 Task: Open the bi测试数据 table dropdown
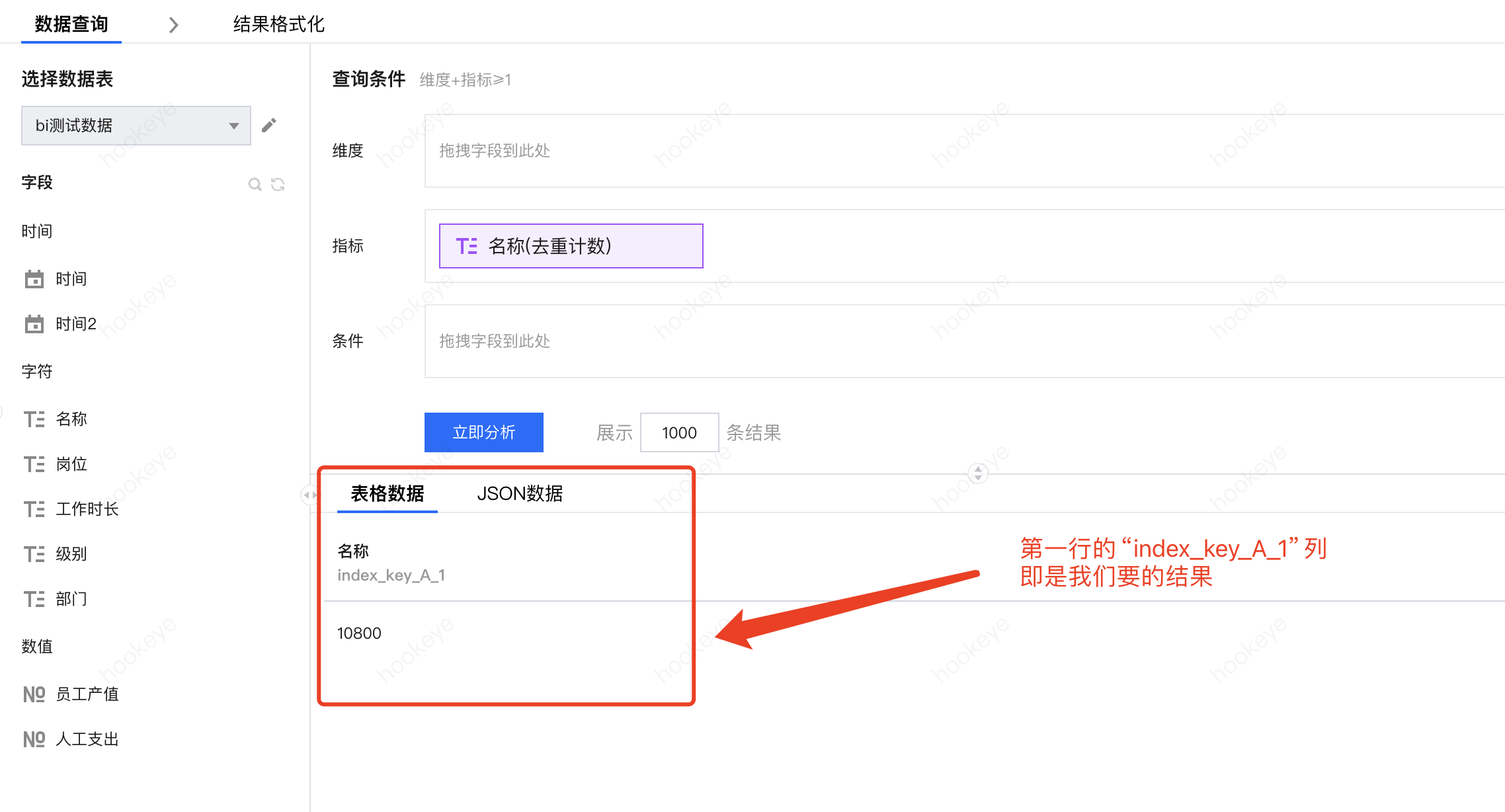(x=136, y=126)
